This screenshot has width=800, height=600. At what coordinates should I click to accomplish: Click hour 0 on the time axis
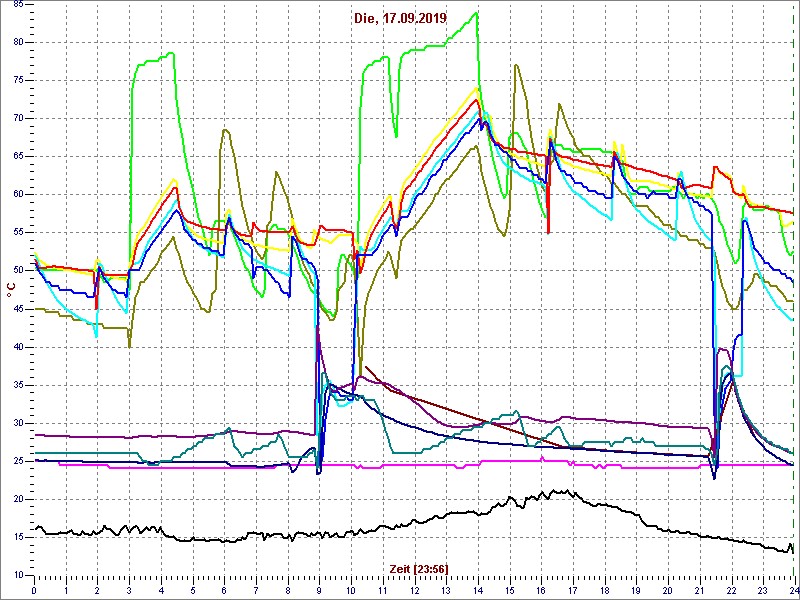pos(34,591)
